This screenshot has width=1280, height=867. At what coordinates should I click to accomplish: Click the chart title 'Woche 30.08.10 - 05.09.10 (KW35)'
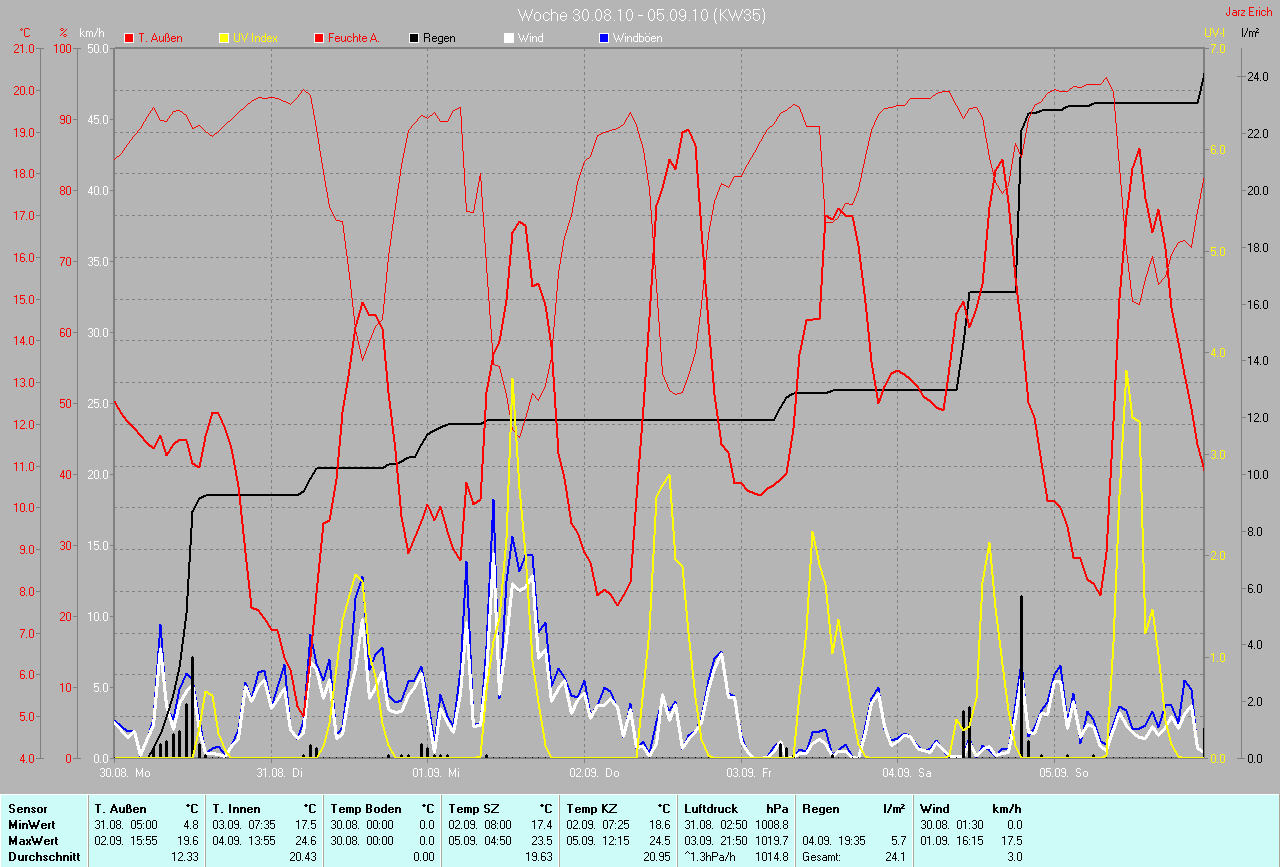pos(640,15)
